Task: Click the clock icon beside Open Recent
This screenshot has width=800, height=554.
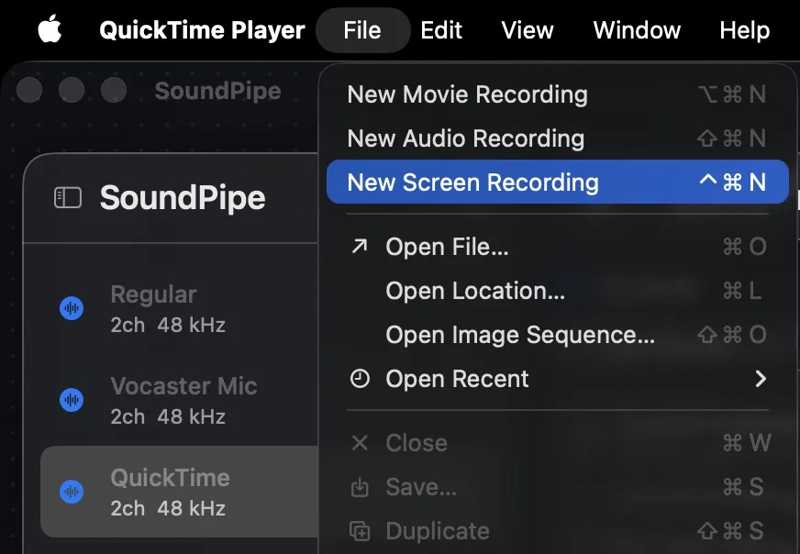Action: tap(360, 379)
